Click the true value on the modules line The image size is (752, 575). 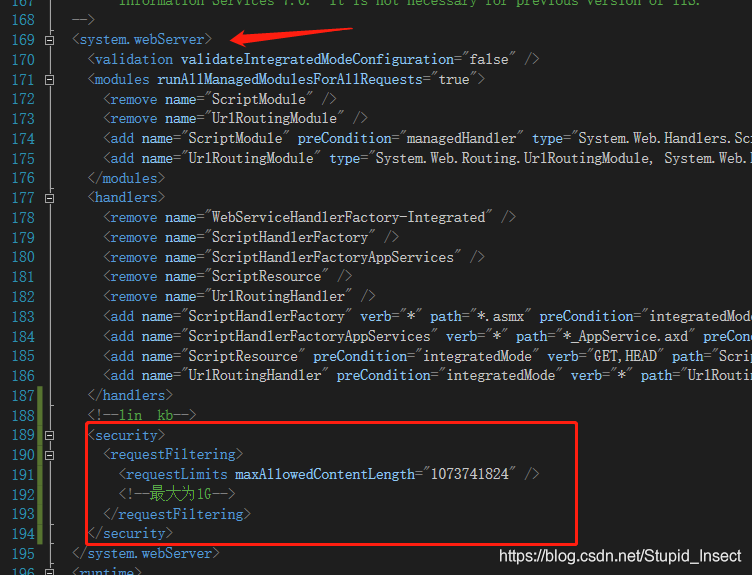click(x=454, y=79)
